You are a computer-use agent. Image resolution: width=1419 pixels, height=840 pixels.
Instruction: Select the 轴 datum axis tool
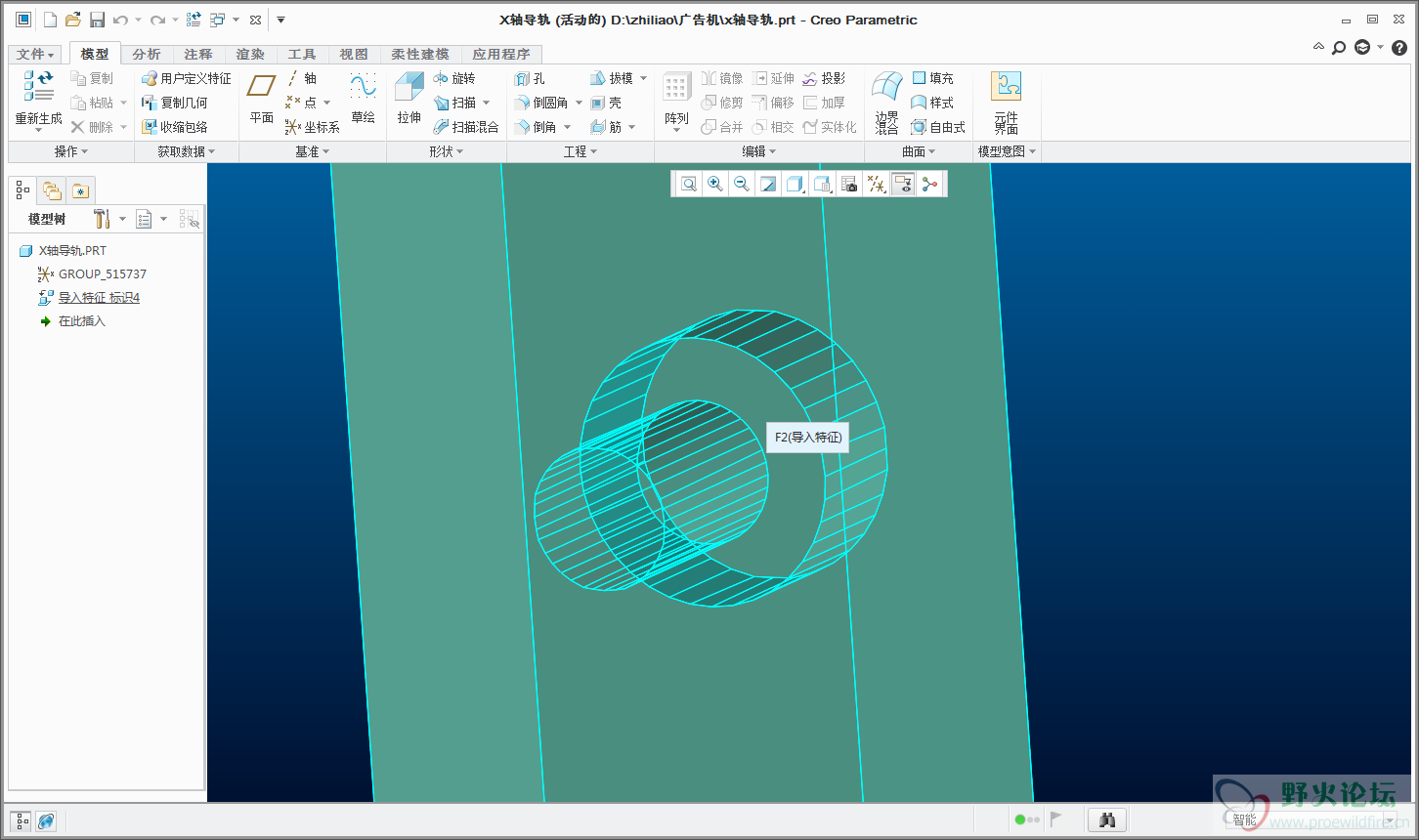(302, 78)
